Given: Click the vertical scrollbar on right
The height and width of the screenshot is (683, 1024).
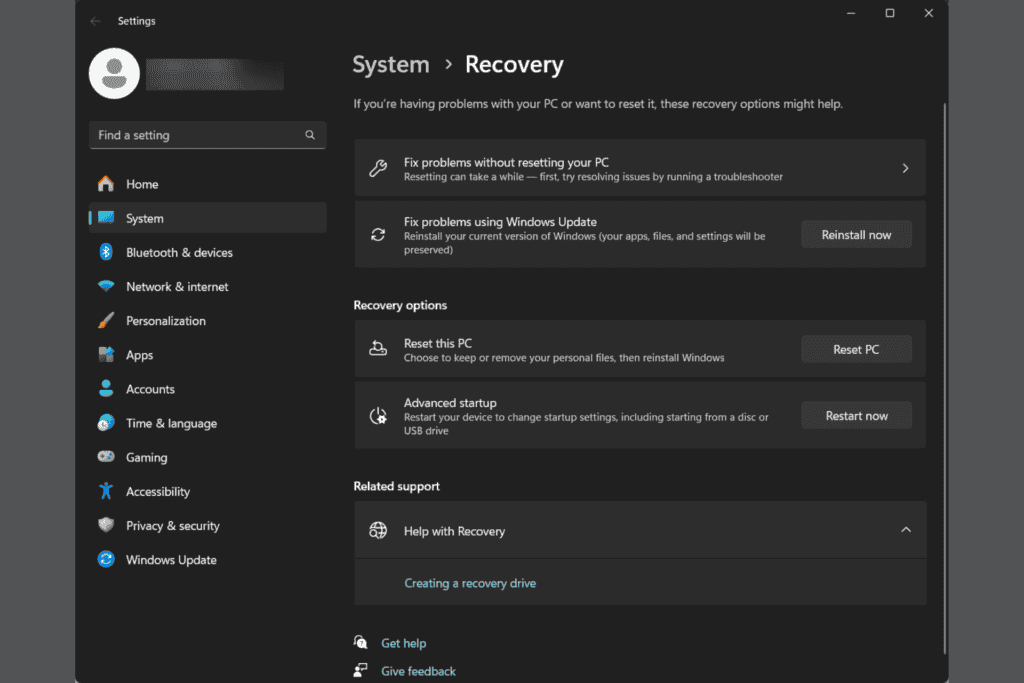Looking at the screenshot, I should [944, 379].
